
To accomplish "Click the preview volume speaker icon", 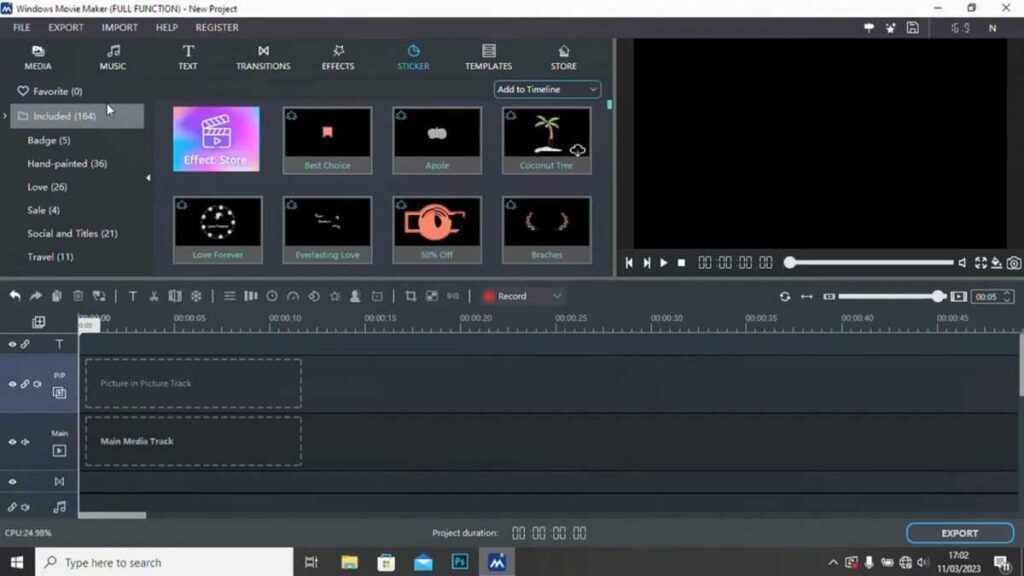I will click(x=962, y=263).
